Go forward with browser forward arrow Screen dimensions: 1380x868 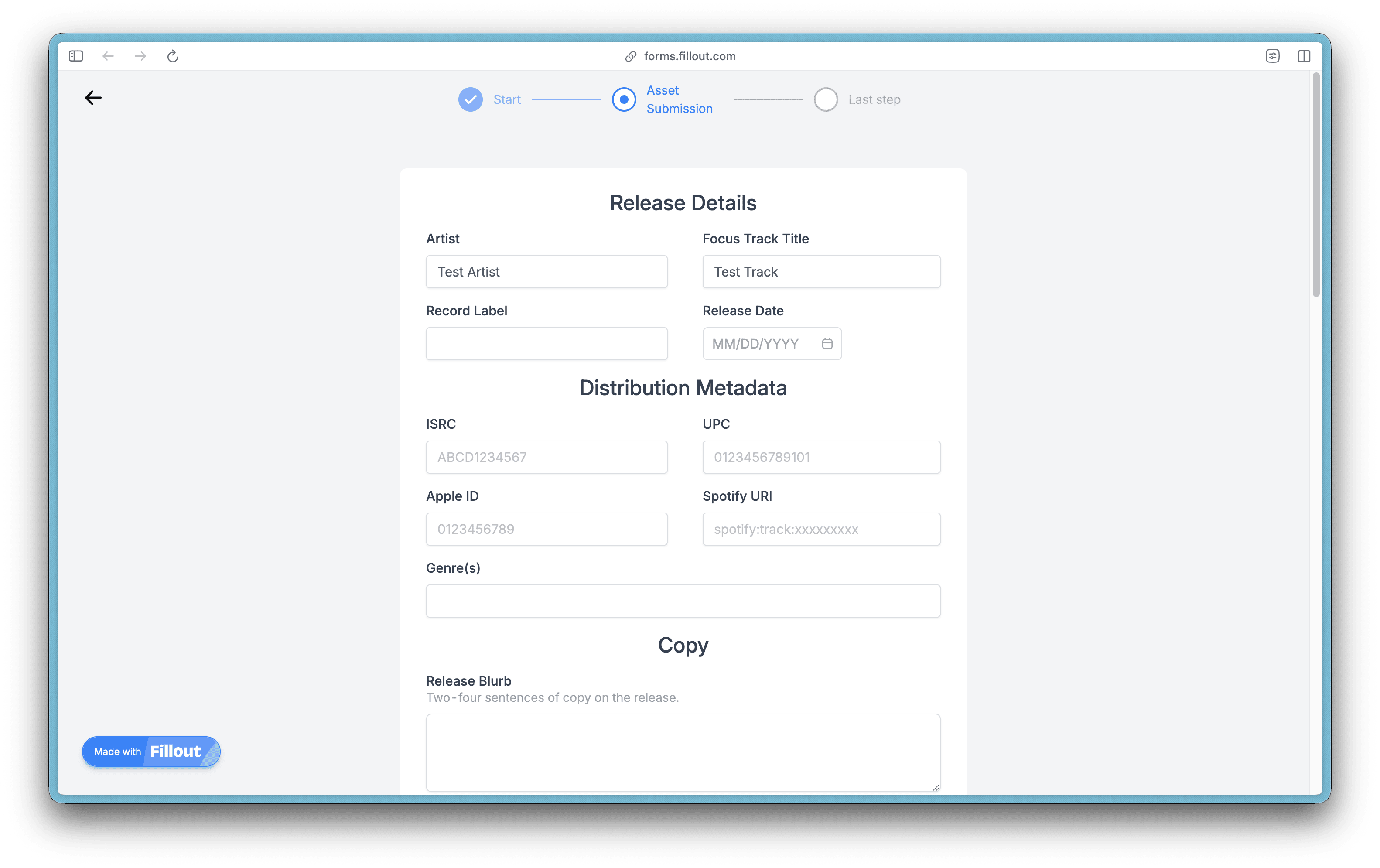coord(140,56)
